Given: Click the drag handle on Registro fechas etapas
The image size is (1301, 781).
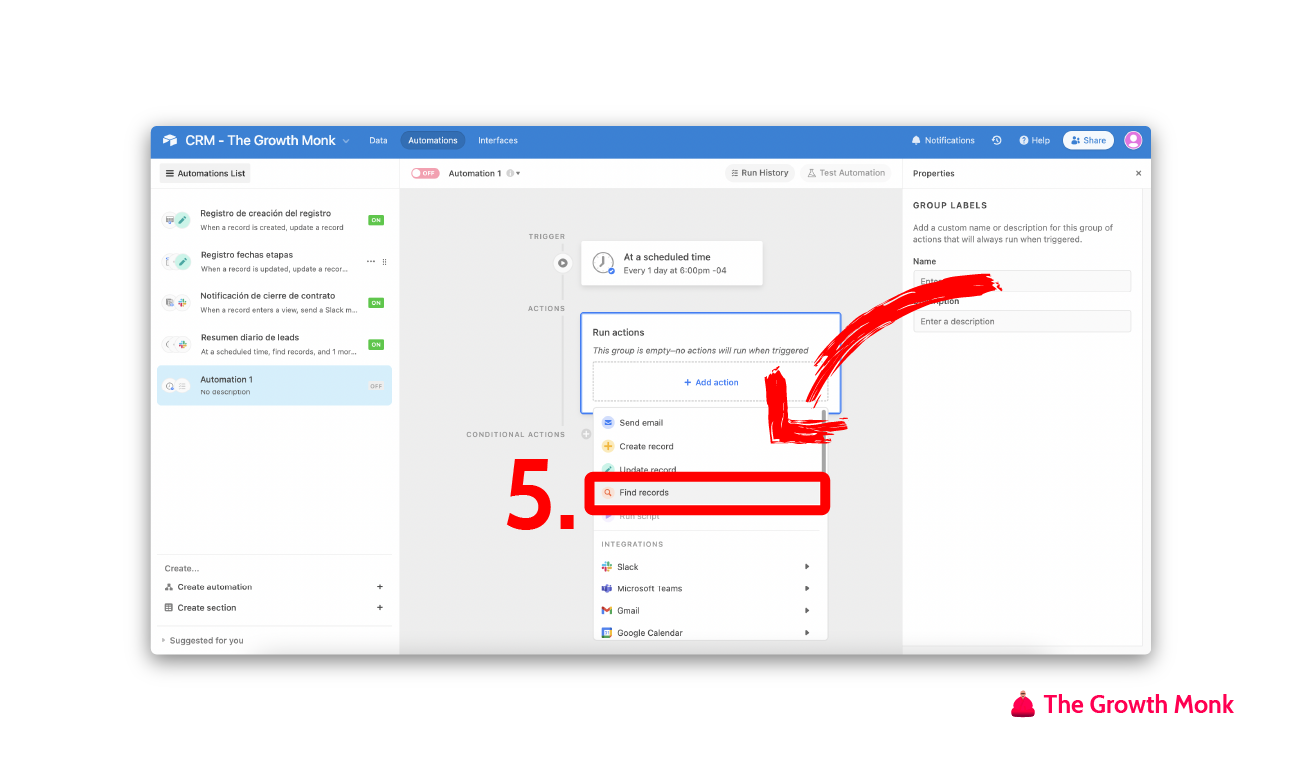Looking at the screenshot, I should pyautogui.click(x=384, y=262).
